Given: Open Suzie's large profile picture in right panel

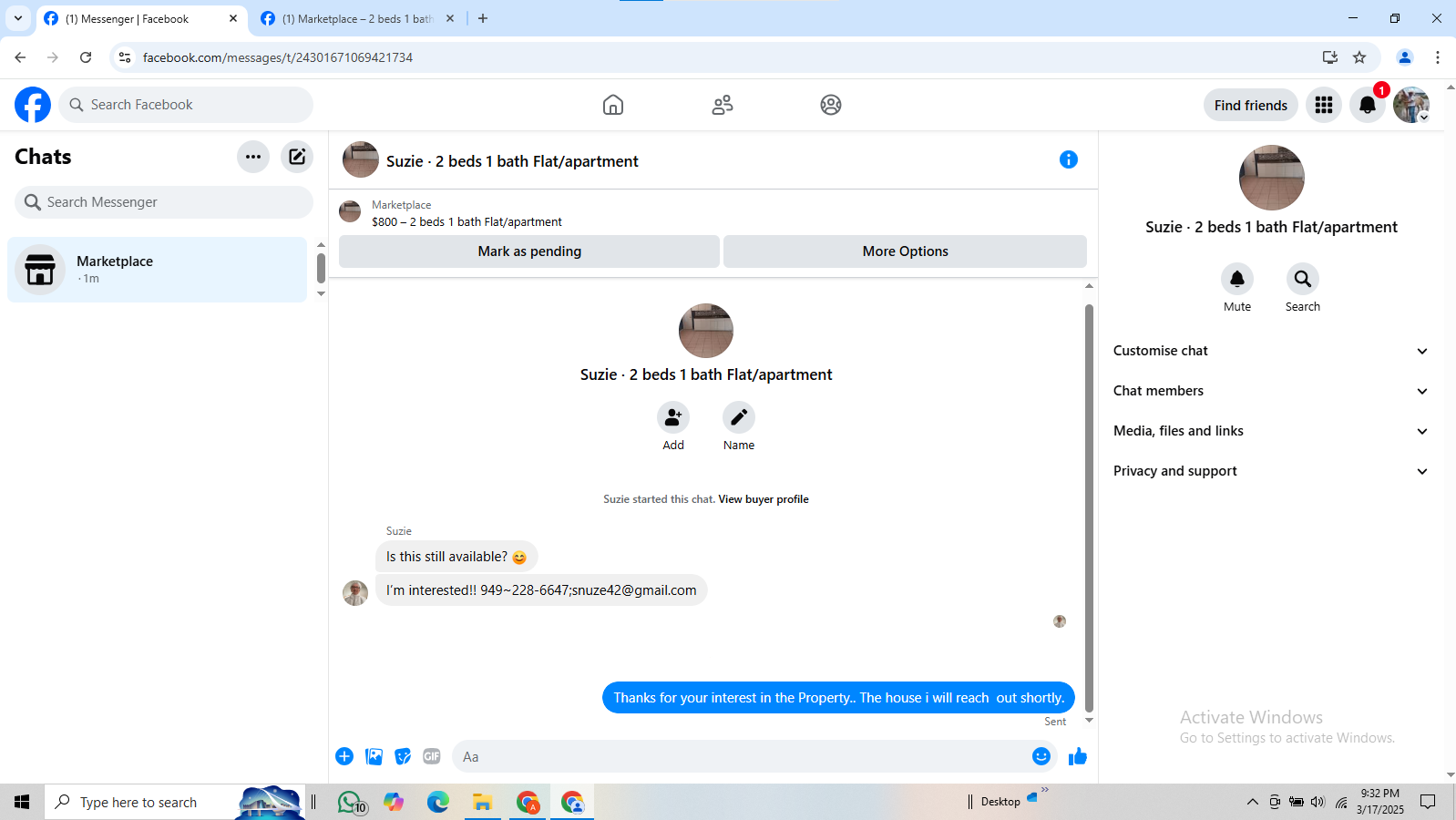Looking at the screenshot, I should [1272, 178].
